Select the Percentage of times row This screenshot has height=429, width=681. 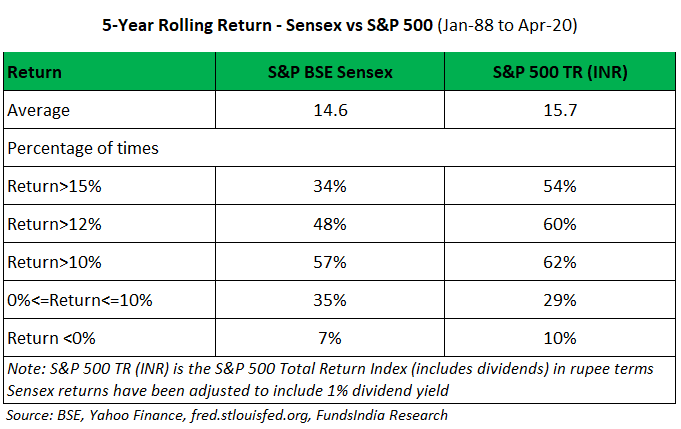[70, 147]
